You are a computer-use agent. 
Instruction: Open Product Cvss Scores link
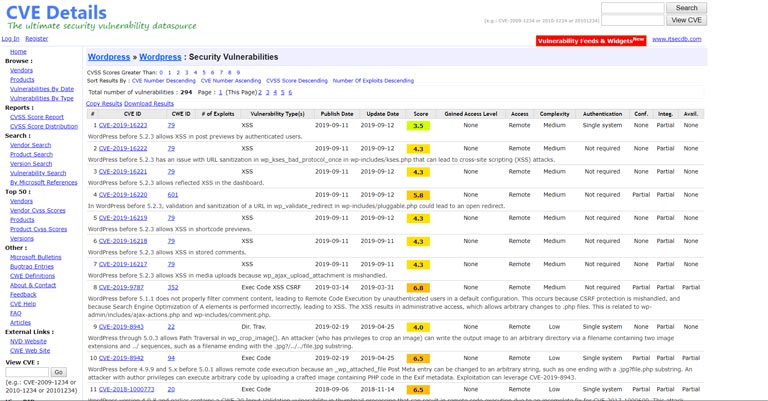point(38,229)
